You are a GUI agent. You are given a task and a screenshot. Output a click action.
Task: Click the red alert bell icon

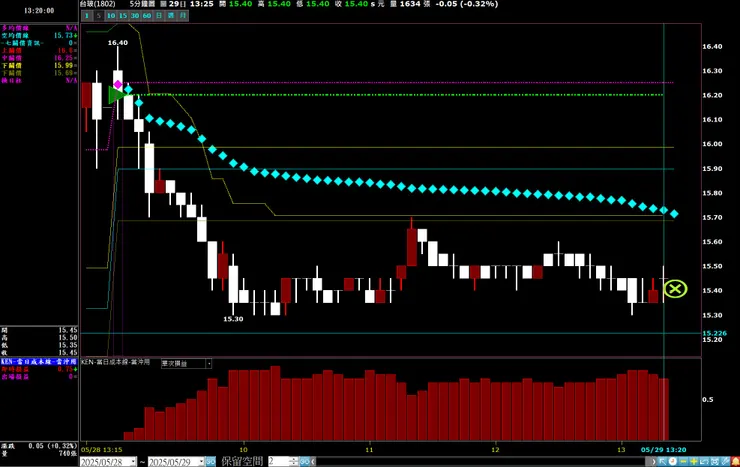[x=735, y=461]
